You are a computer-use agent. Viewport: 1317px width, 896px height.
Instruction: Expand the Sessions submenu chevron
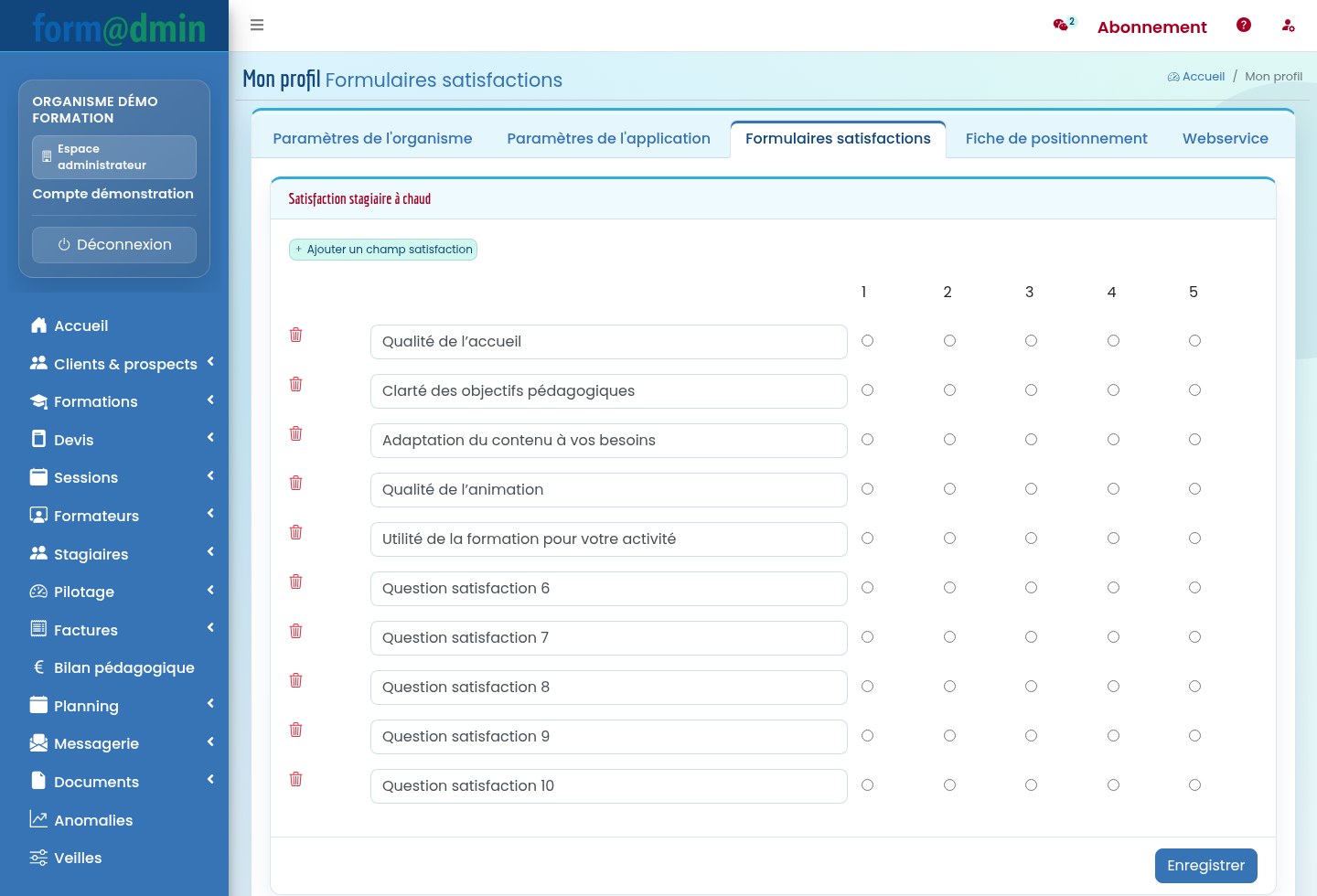click(210, 476)
